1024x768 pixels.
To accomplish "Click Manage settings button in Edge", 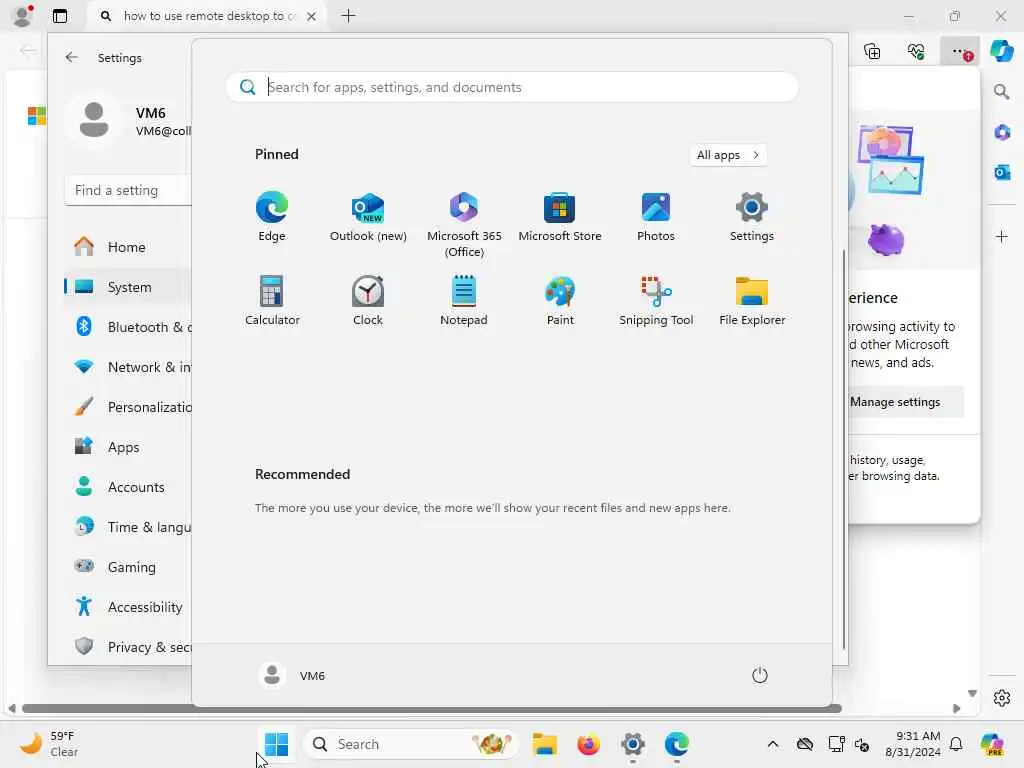I will coord(905,402).
